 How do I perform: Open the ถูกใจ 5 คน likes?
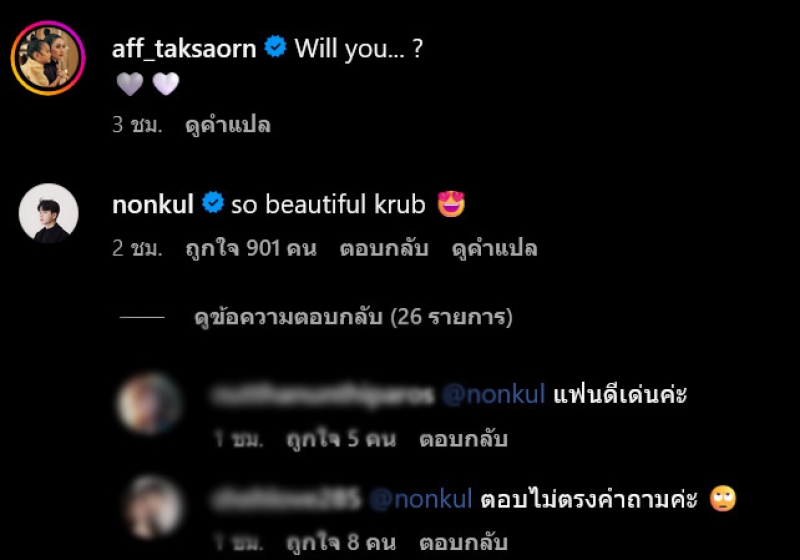click(341, 440)
